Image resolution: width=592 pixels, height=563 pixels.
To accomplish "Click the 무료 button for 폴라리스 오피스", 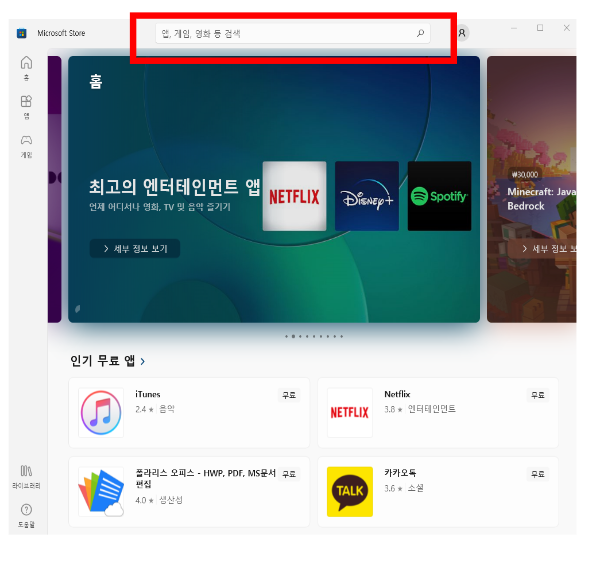I will coord(289,474).
